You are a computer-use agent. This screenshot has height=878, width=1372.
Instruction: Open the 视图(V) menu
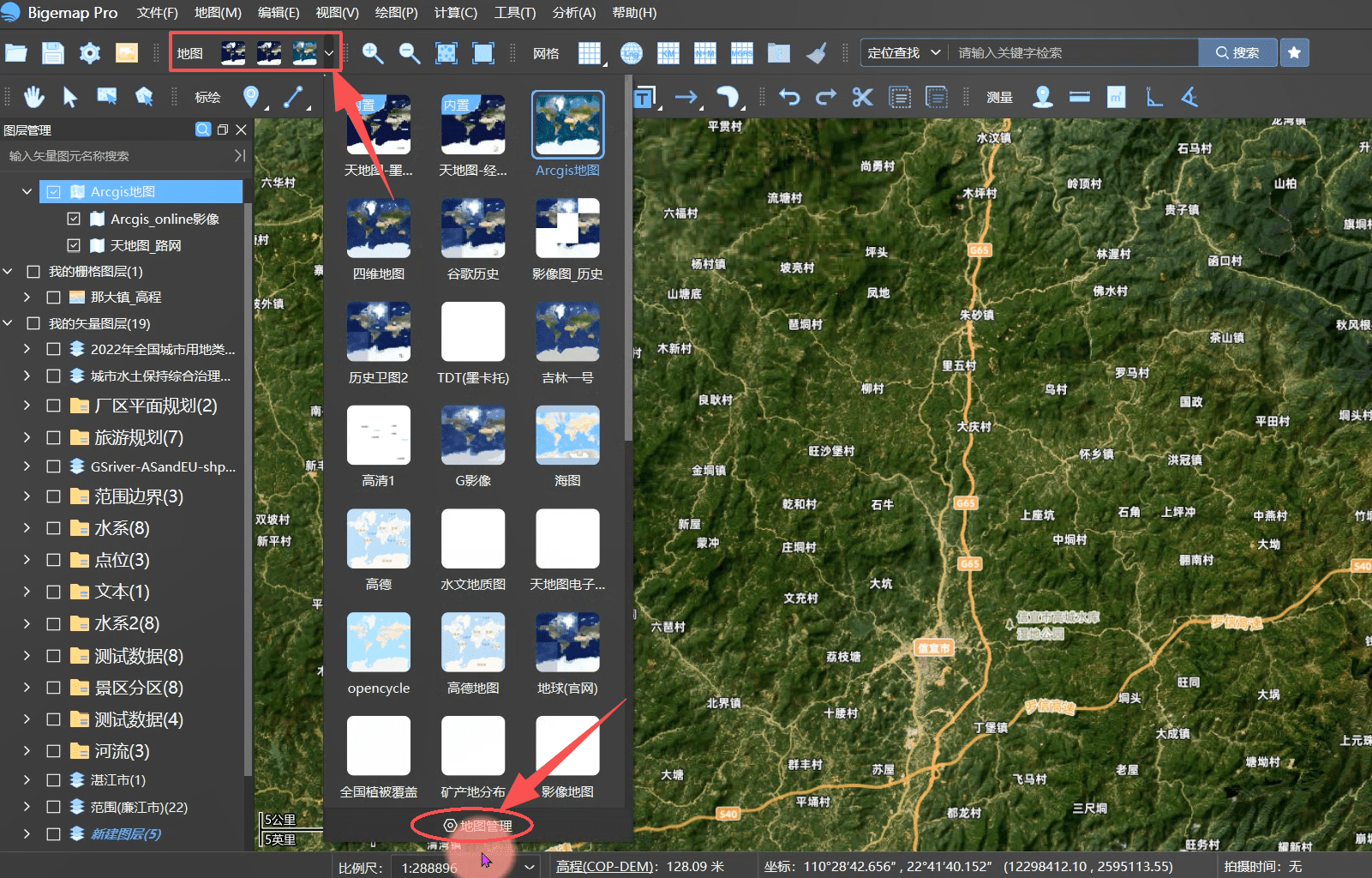pos(338,13)
